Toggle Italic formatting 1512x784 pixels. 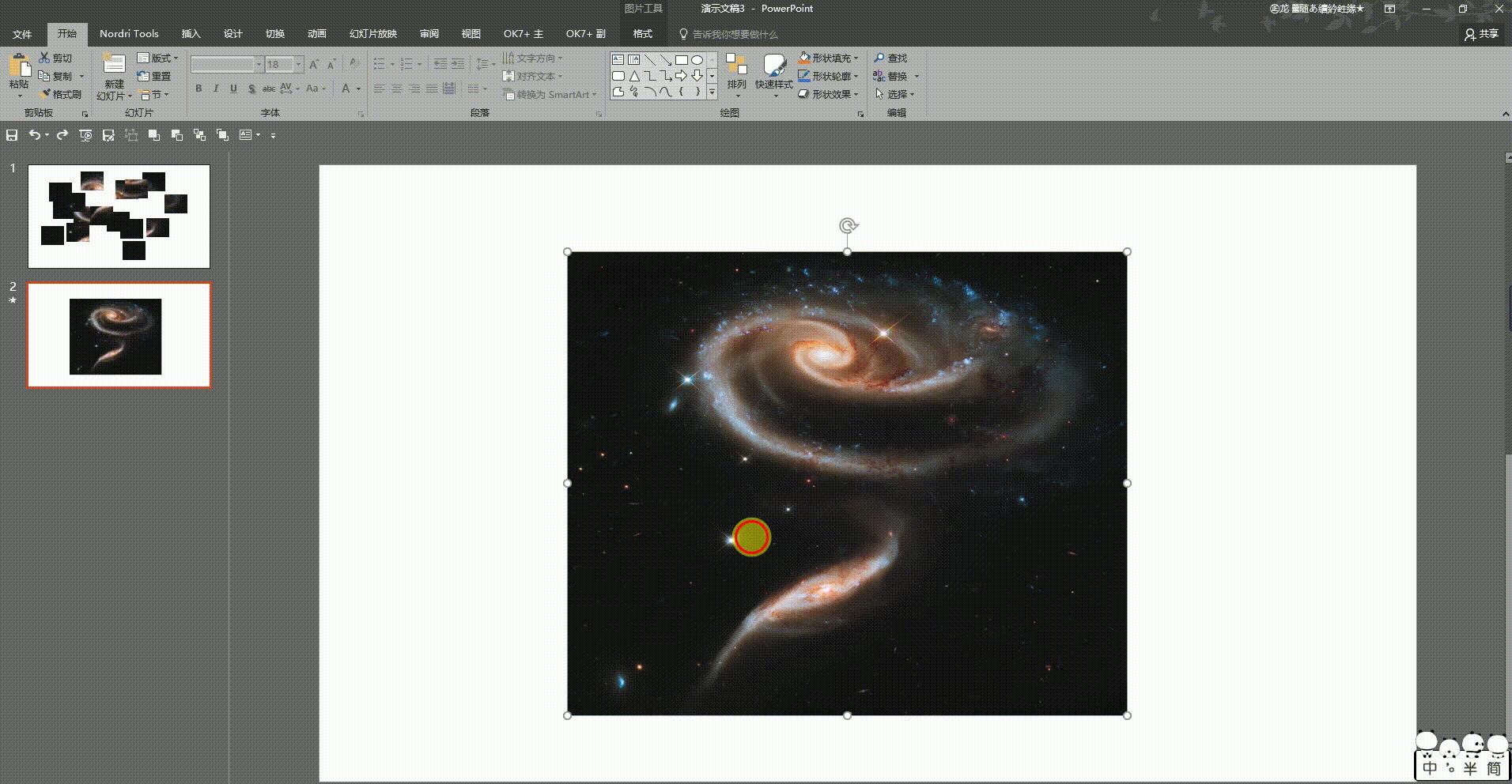click(216, 89)
